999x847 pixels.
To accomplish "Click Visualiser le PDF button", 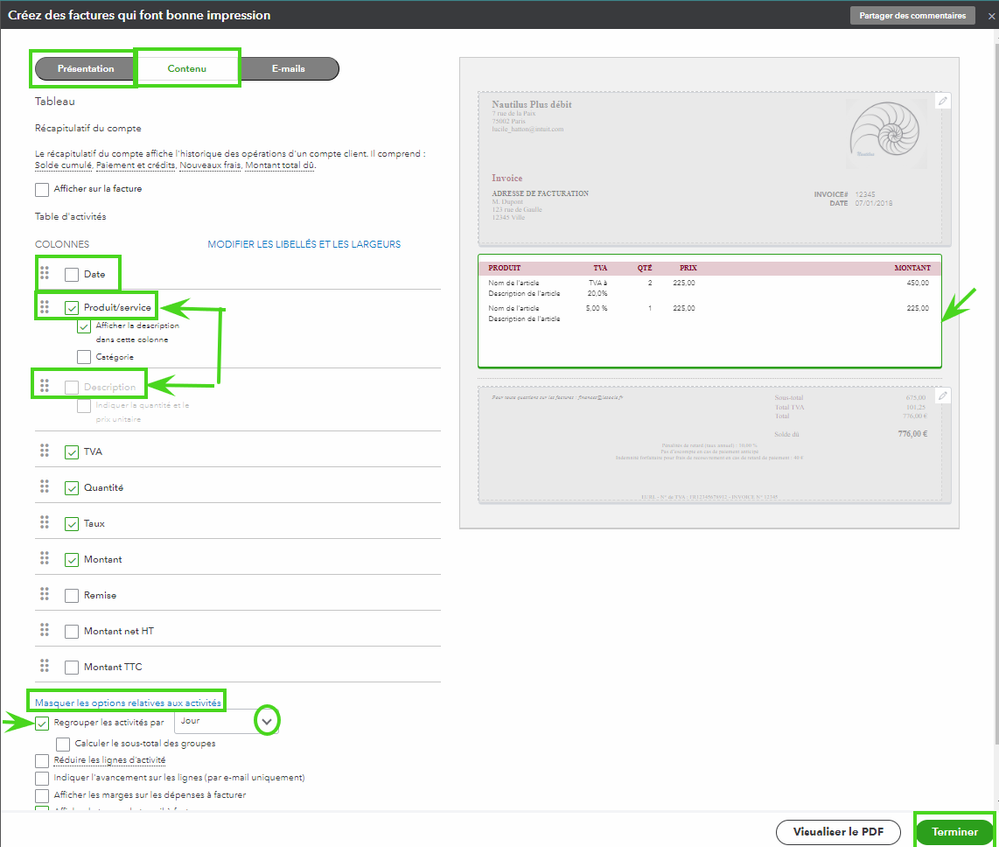I will tap(838, 832).
